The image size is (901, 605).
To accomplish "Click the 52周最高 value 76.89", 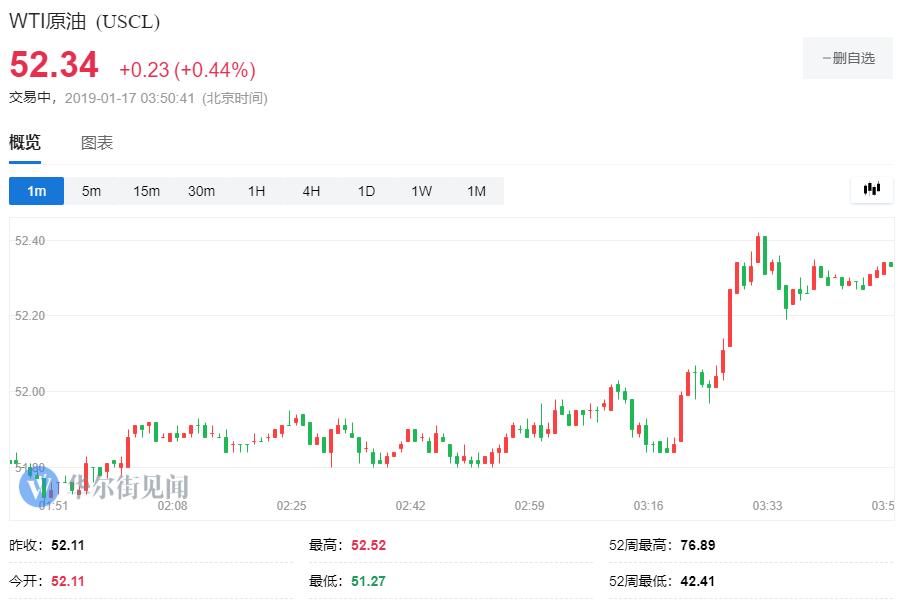I will [695, 545].
